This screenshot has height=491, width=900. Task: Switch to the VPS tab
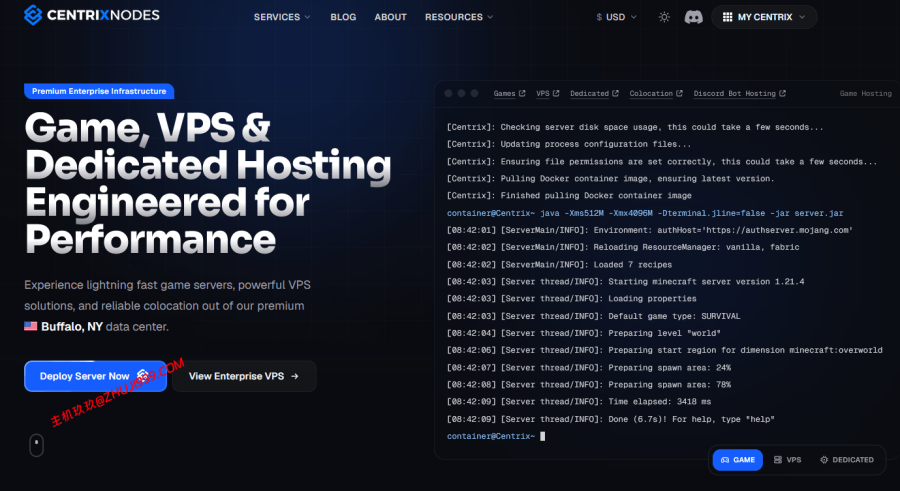click(787, 460)
